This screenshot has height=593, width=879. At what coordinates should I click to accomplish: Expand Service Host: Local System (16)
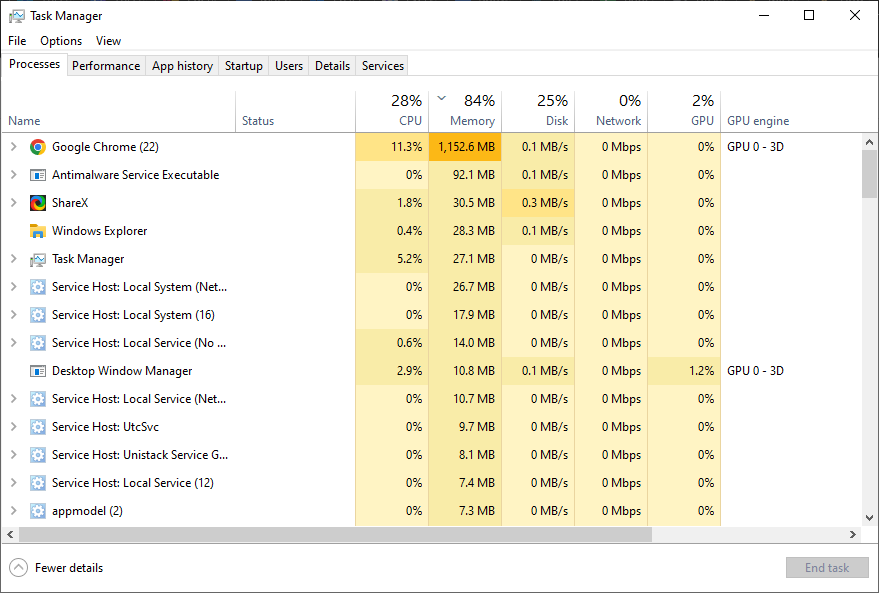point(13,315)
